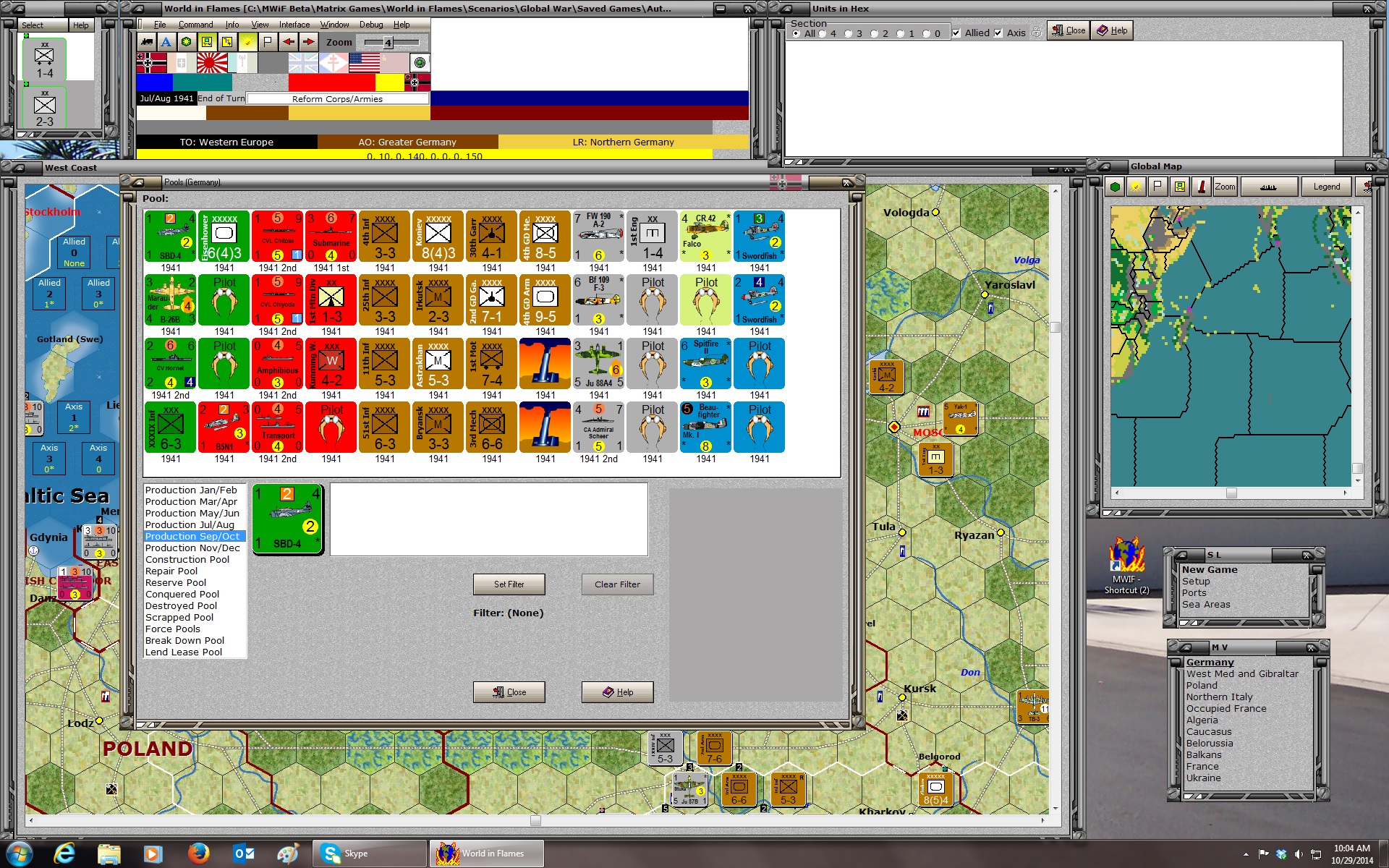Viewport: 1389px width, 868px height.
Task: Open the File menu
Action: tap(160, 25)
